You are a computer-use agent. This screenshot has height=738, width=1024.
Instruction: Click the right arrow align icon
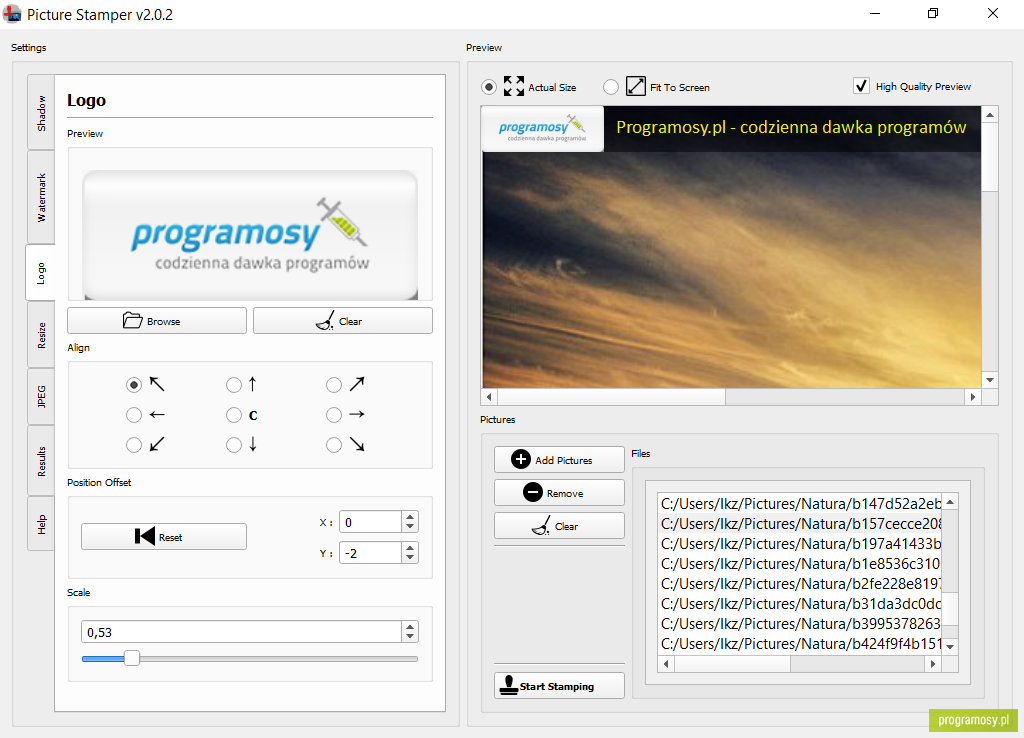tap(357, 414)
